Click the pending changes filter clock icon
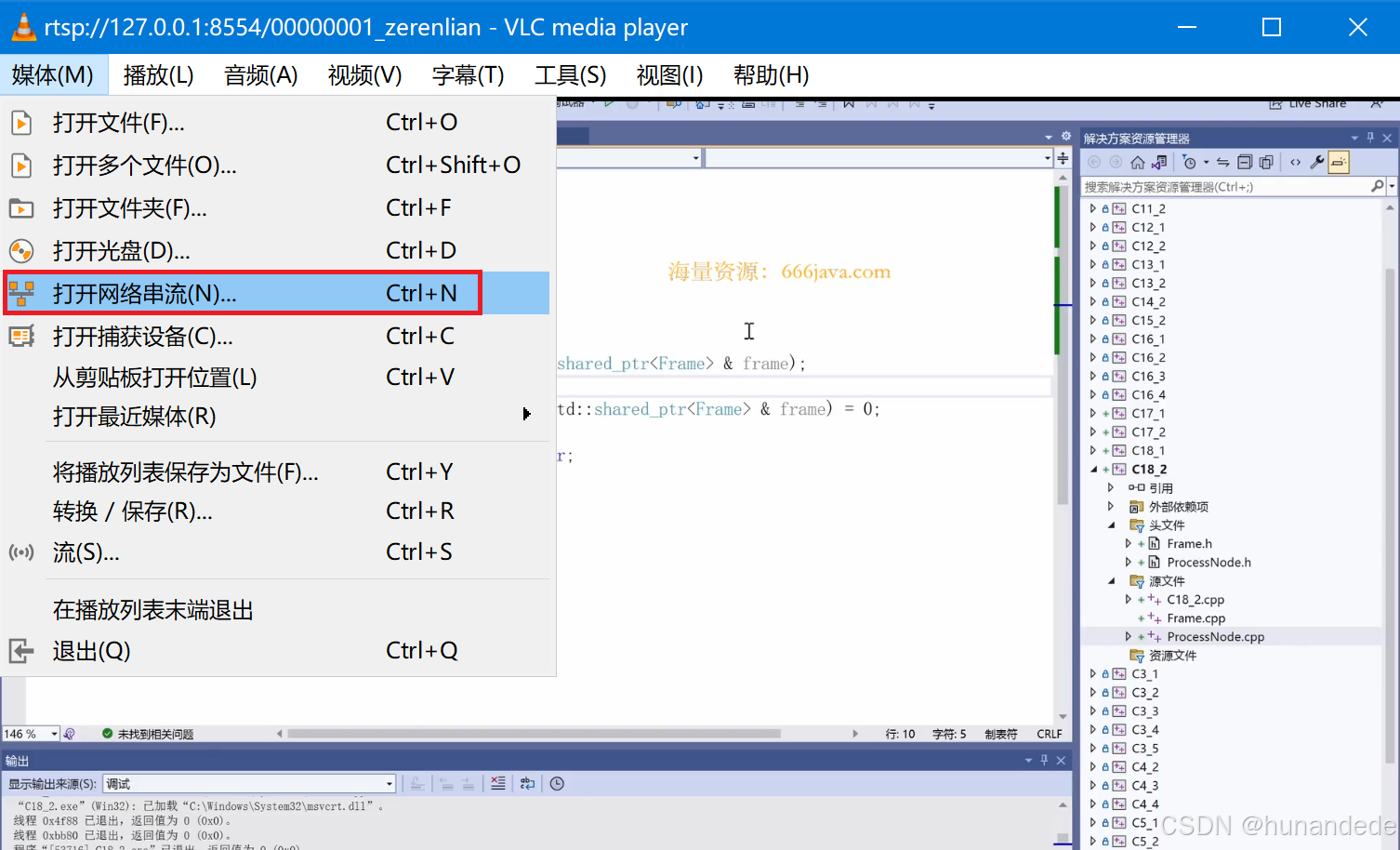 1190,162
